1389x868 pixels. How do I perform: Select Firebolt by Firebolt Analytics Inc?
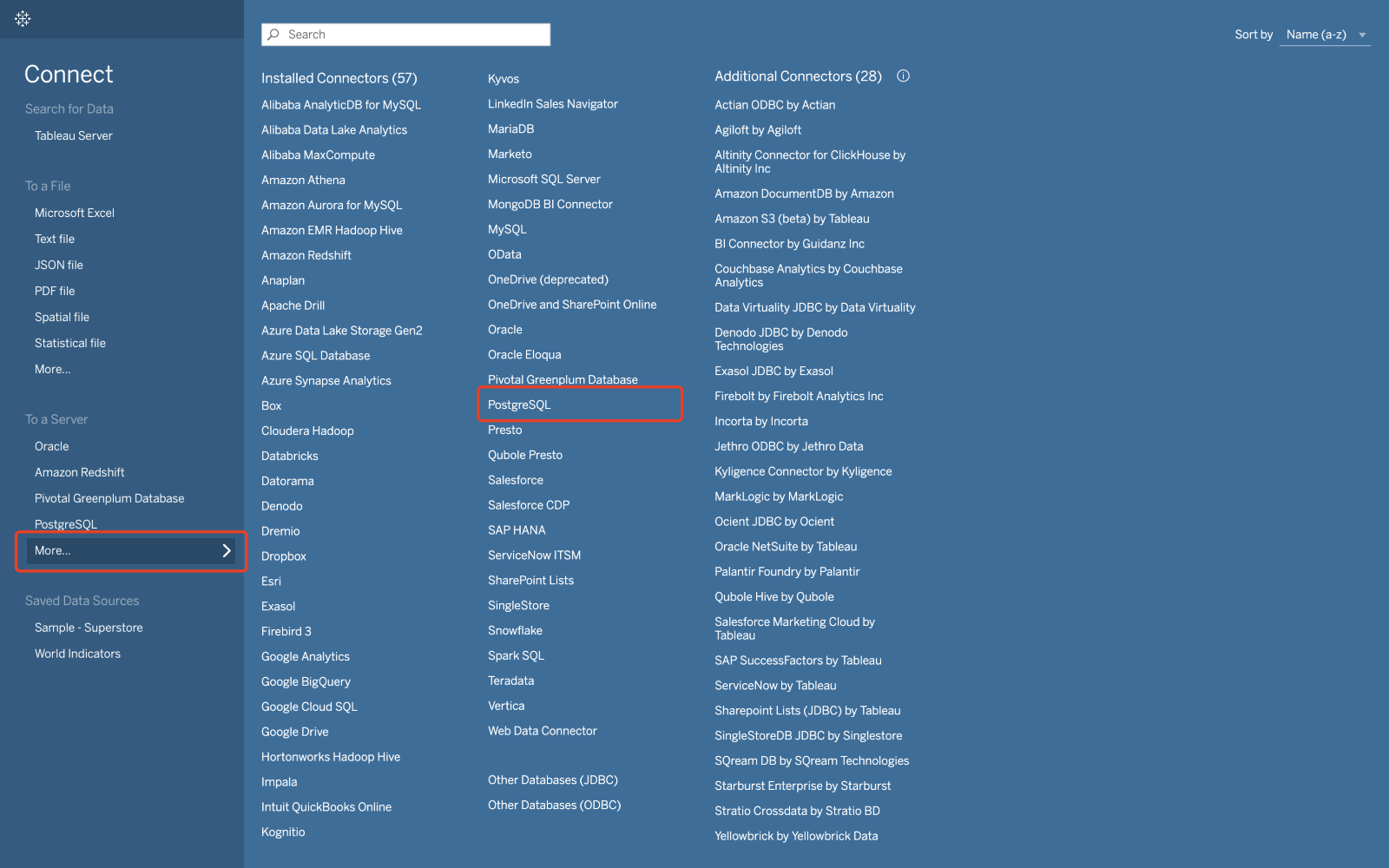(799, 396)
